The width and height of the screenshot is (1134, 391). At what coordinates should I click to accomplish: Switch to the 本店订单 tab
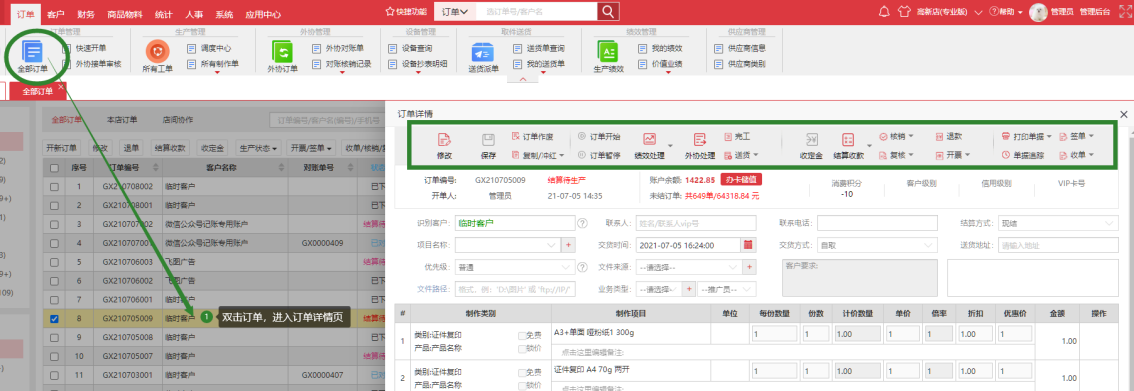pos(122,120)
